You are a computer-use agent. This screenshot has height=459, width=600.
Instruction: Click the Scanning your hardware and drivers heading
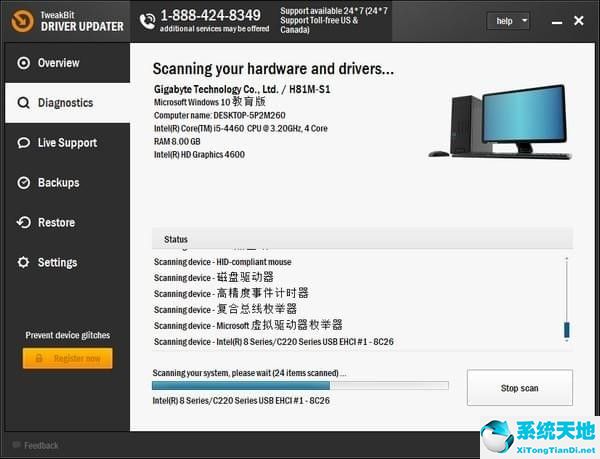(x=273, y=69)
